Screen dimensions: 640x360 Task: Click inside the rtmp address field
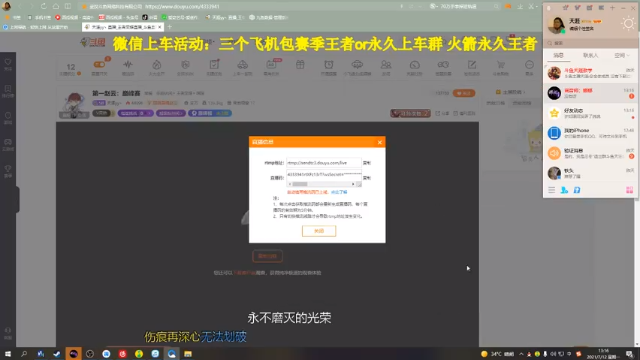[324, 163]
